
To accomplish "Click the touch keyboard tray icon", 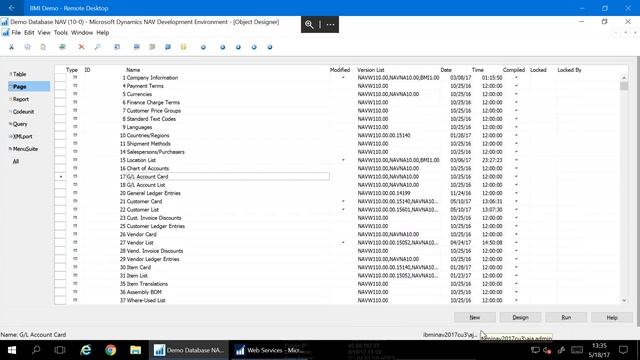I will pos(577,350).
